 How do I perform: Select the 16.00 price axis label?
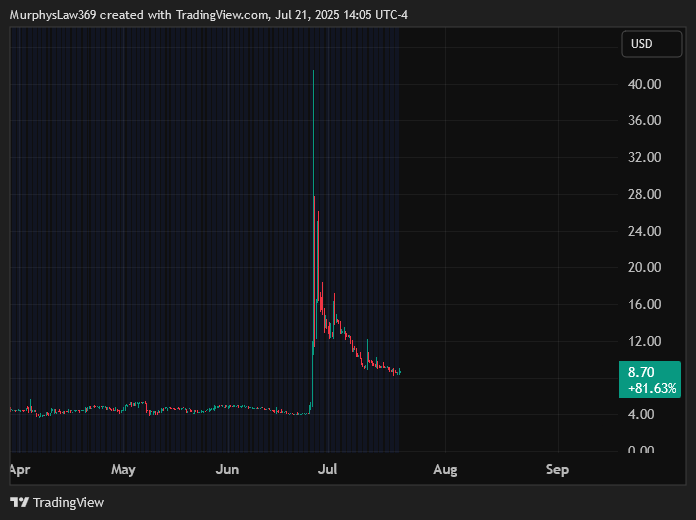645,304
